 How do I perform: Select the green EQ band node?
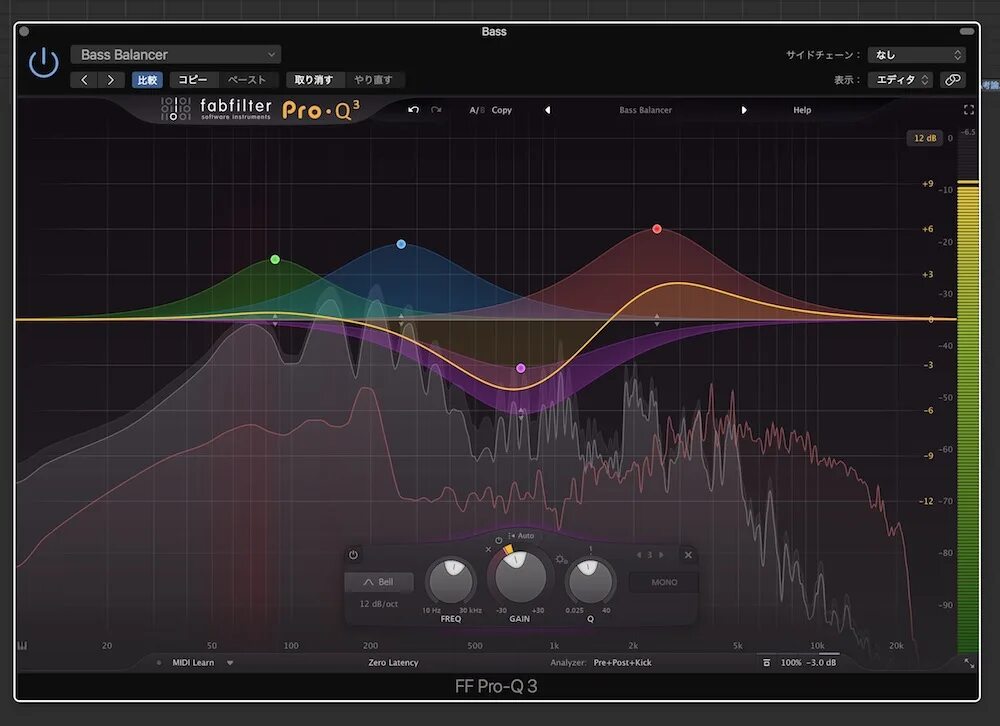click(275, 260)
